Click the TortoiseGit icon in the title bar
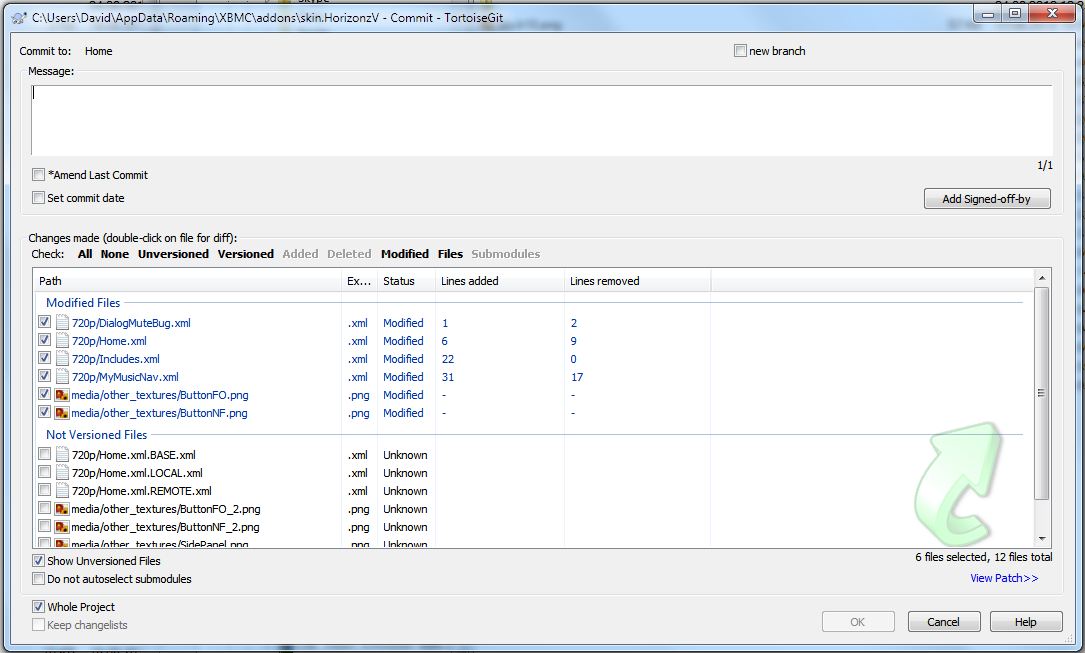The width and height of the screenshot is (1085, 653). 19,18
